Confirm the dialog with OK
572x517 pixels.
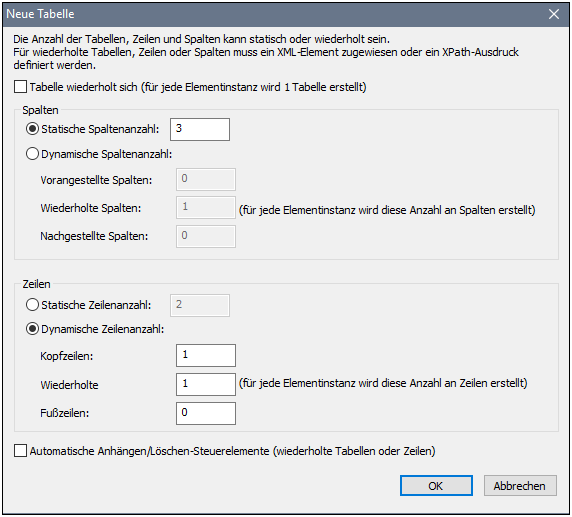[436, 486]
